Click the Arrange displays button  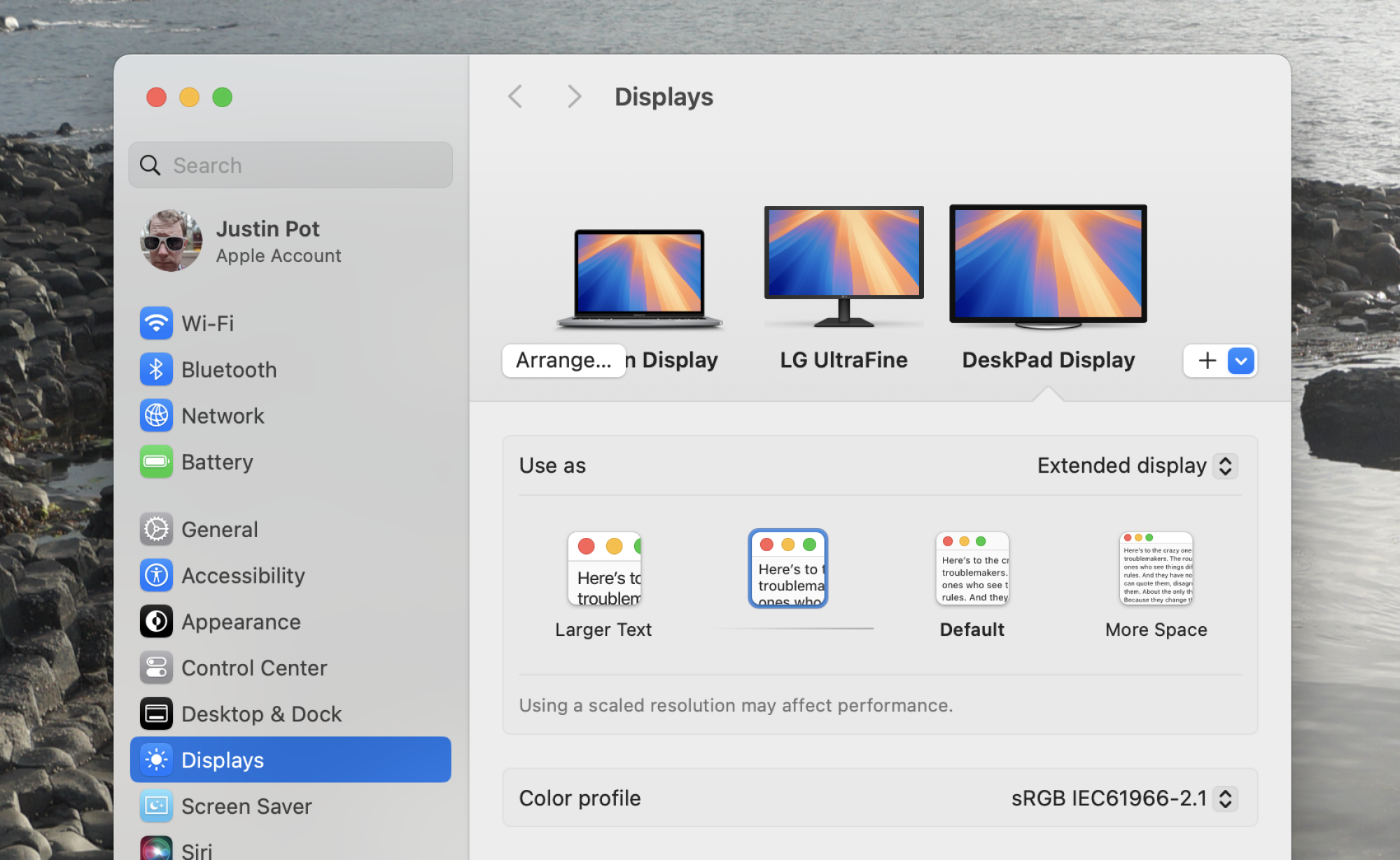(562, 360)
